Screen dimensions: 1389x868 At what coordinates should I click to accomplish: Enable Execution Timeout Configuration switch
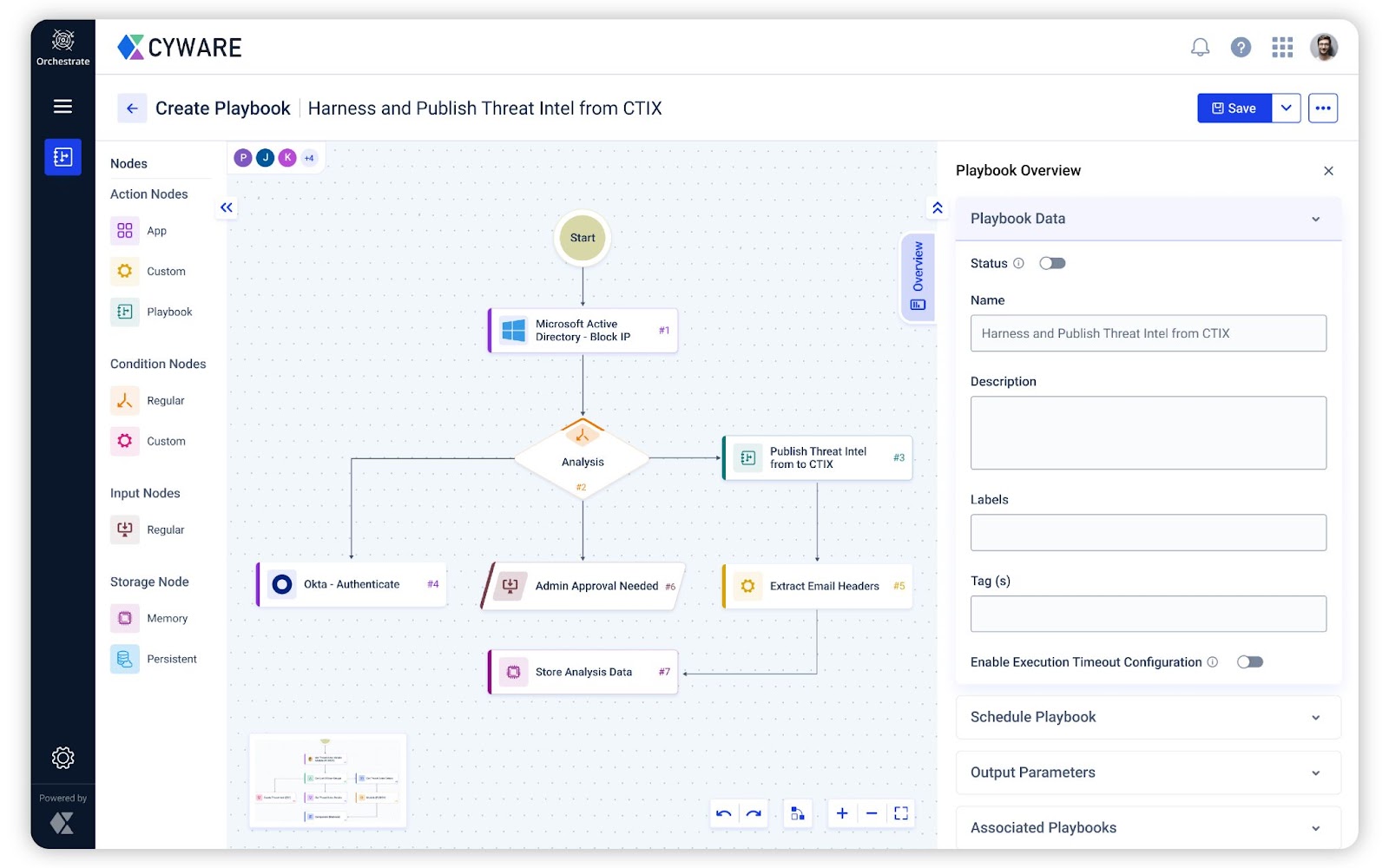(x=1250, y=662)
